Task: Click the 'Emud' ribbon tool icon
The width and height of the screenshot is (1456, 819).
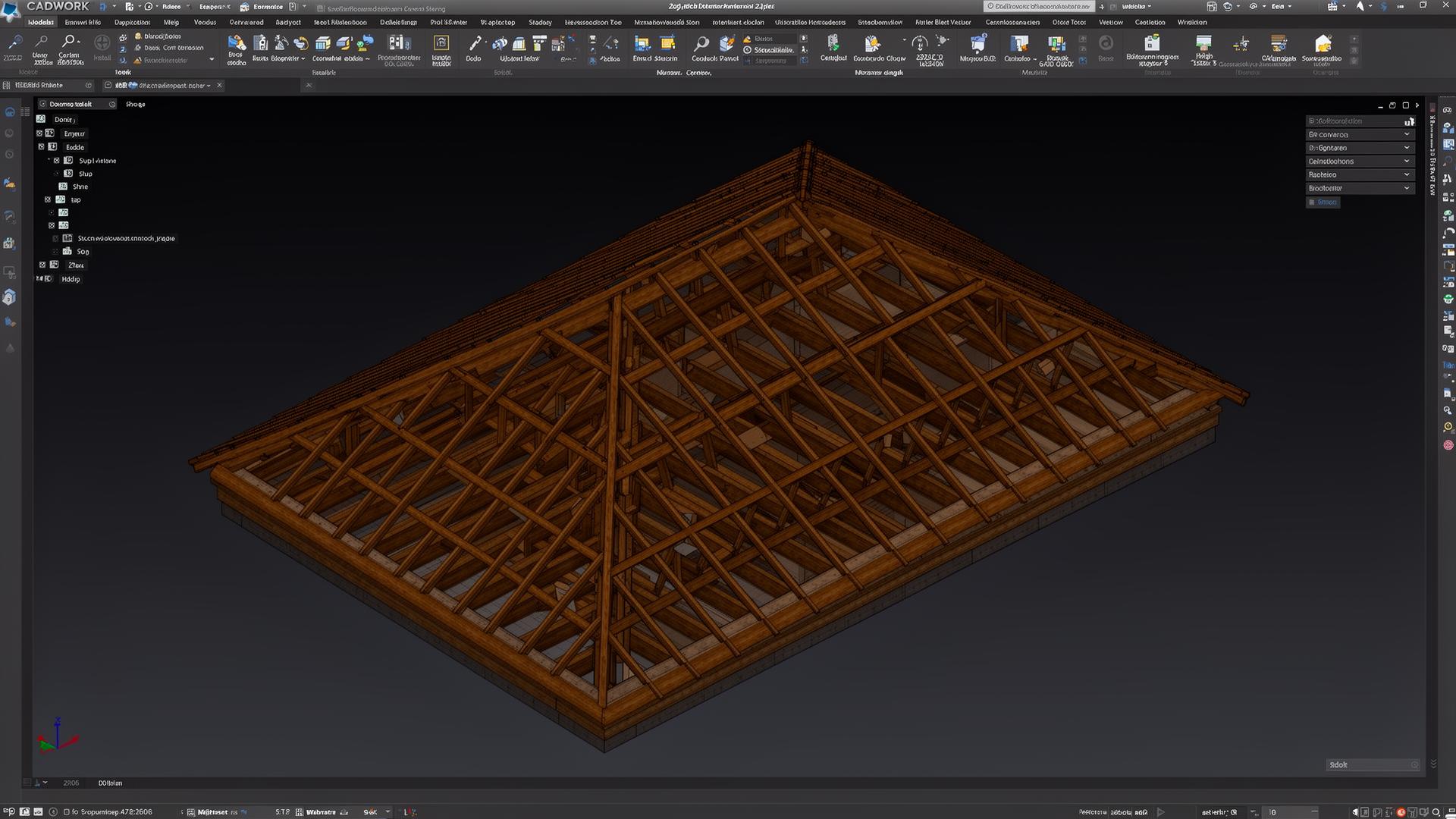Action: click(642, 44)
